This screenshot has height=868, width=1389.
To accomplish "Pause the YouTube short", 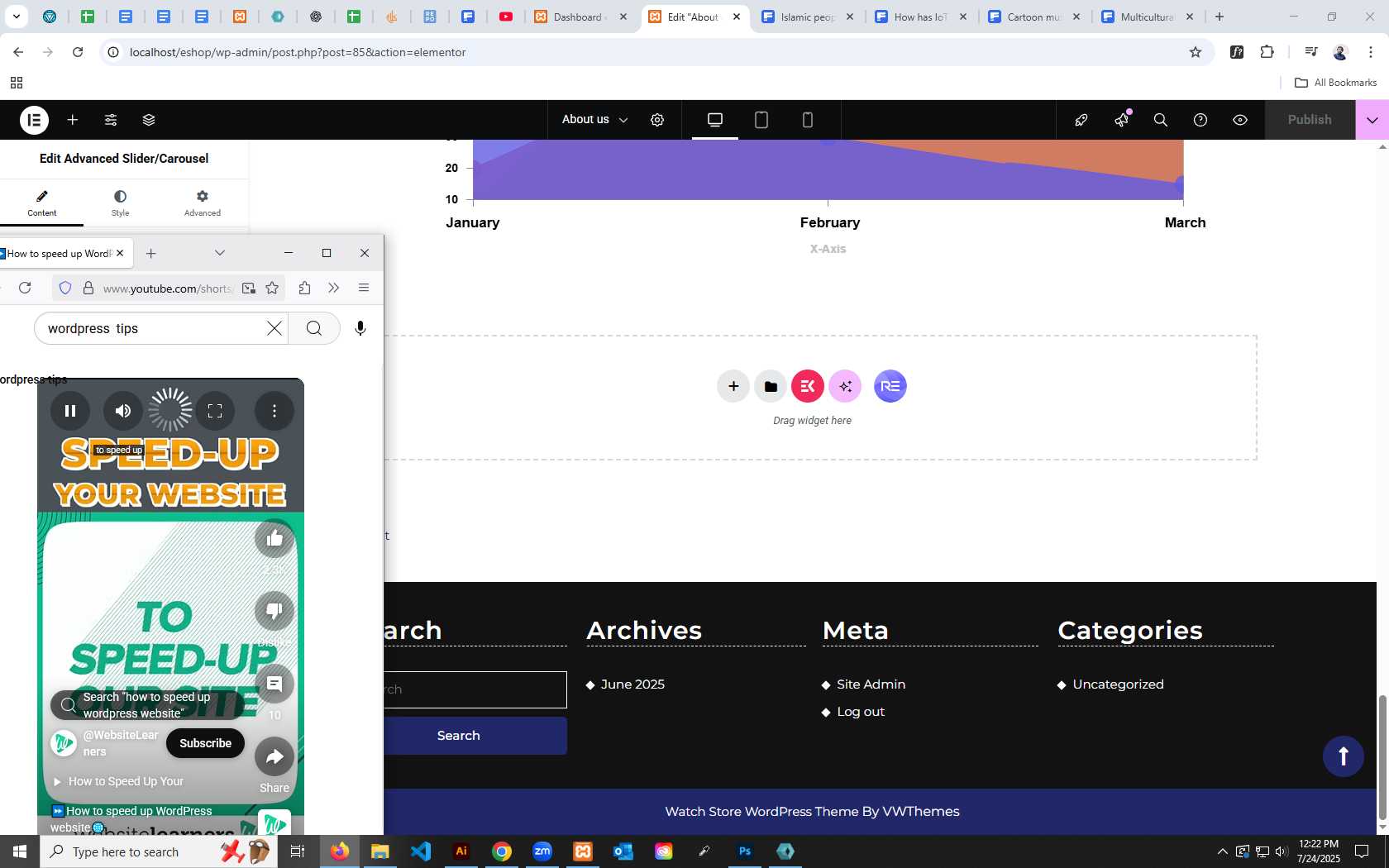I will point(70,411).
